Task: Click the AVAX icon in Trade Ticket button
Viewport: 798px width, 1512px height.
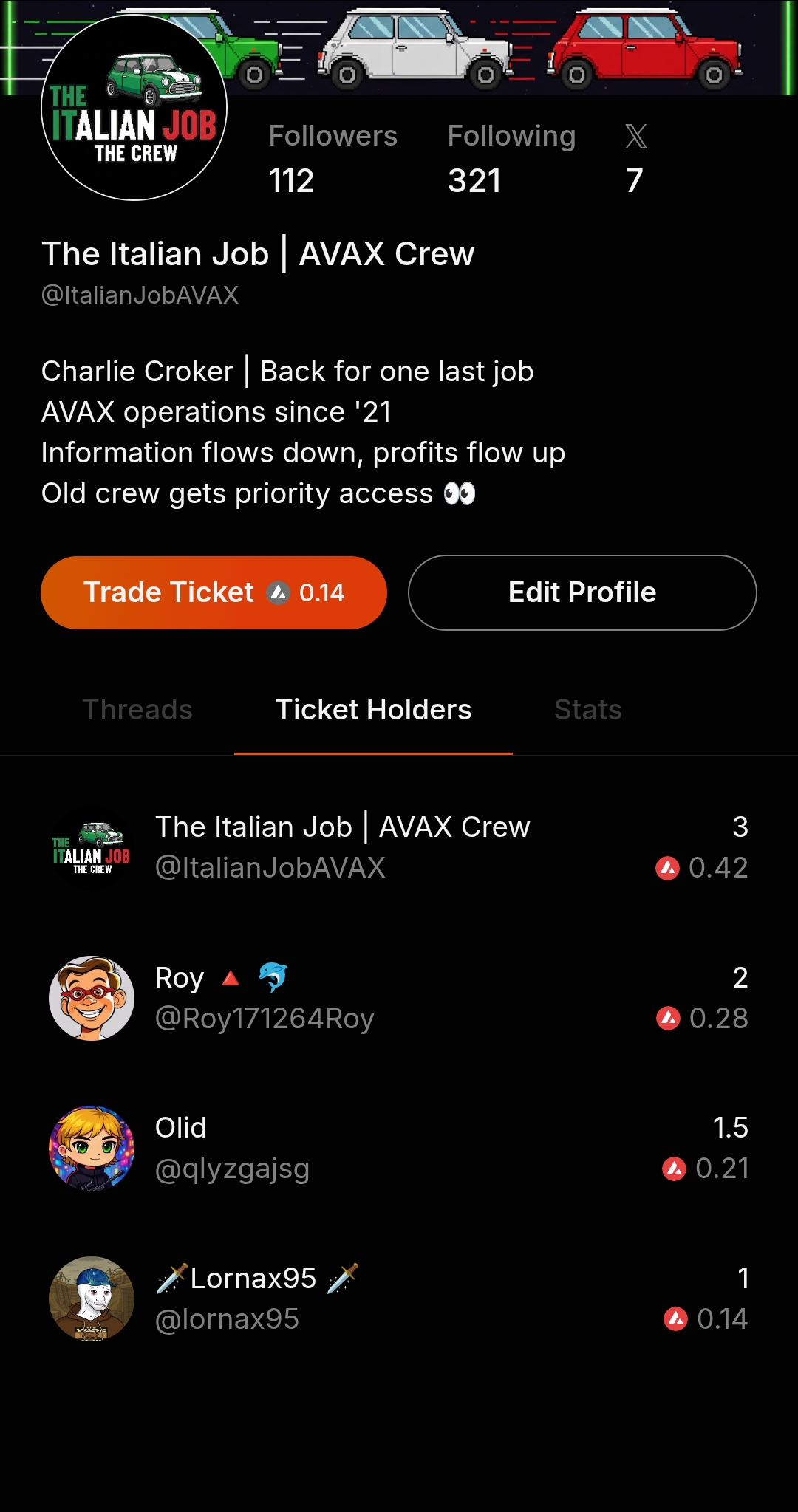Action: (x=278, y=592)
